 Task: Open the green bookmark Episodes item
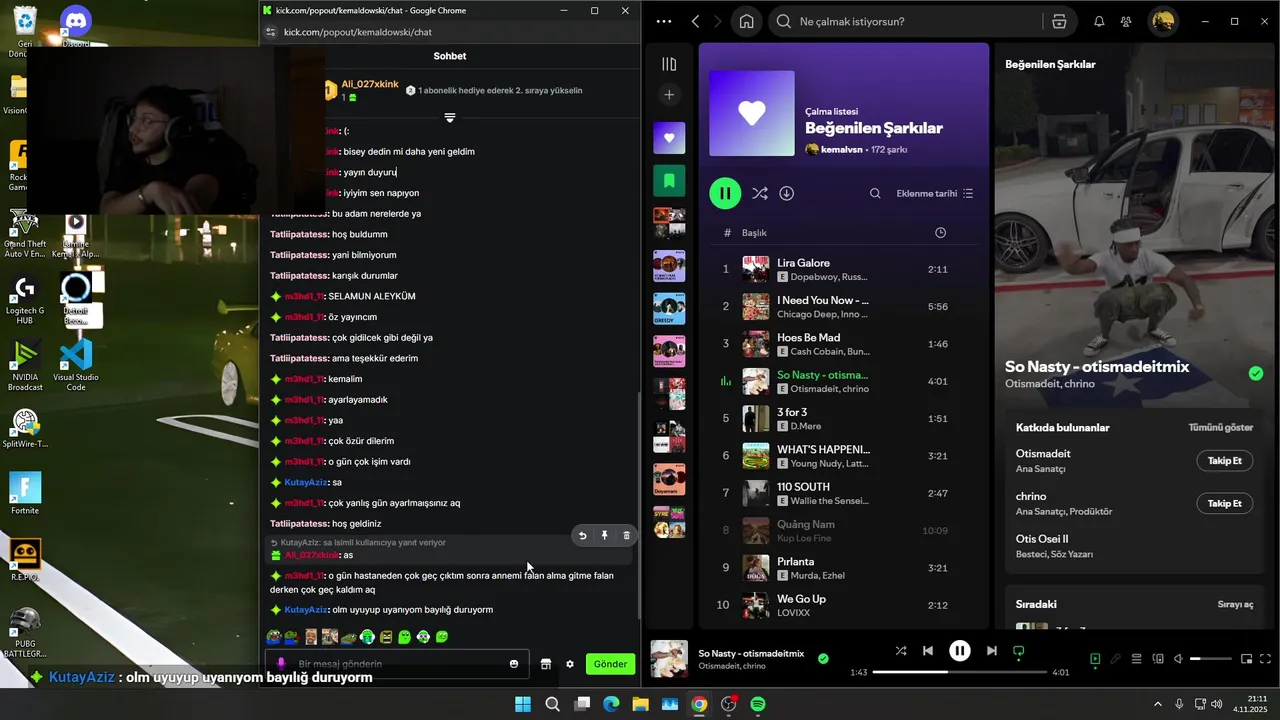pyautogui.click(x=669, y=181)
